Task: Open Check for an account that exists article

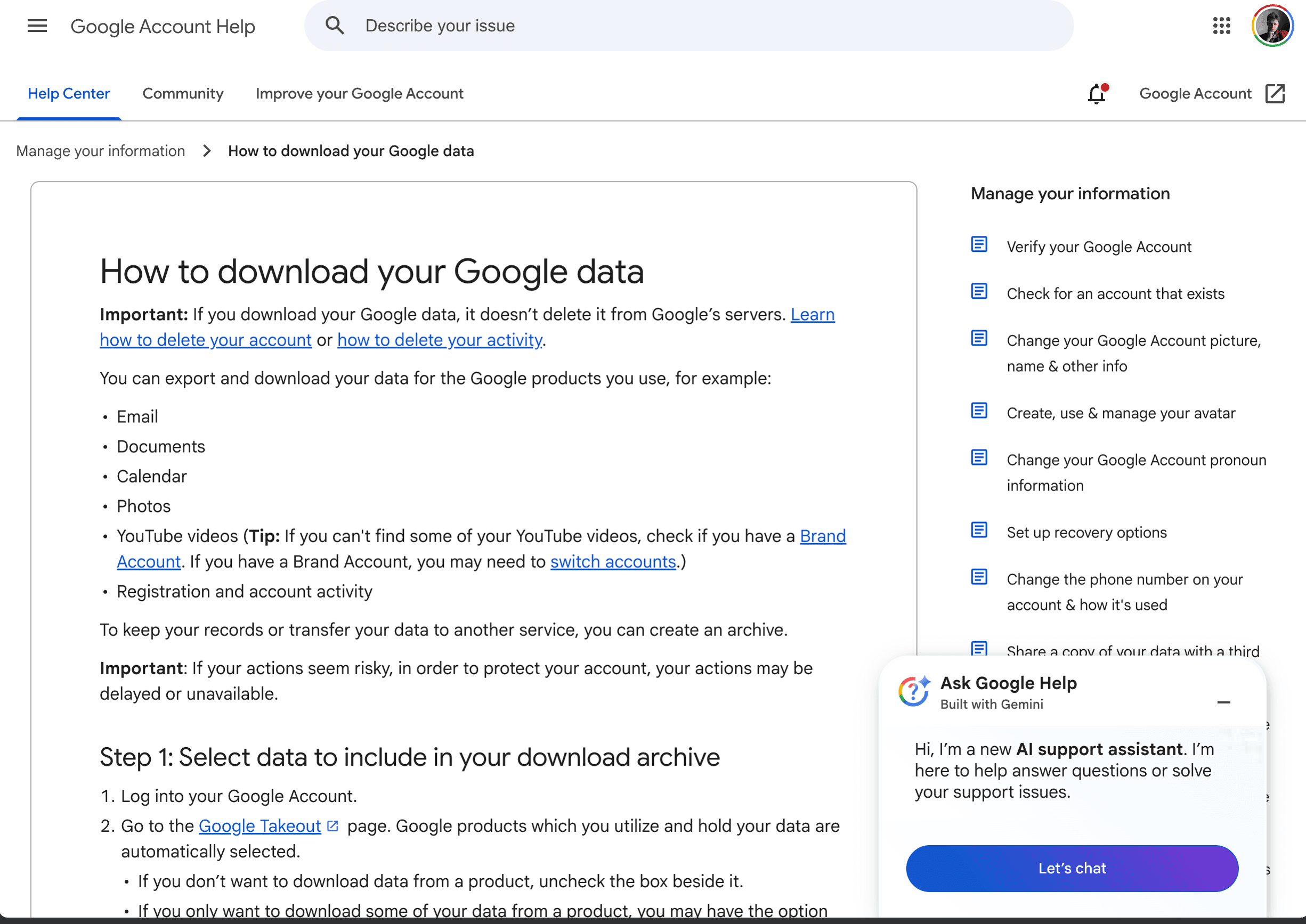Action: pos(1115,293)
